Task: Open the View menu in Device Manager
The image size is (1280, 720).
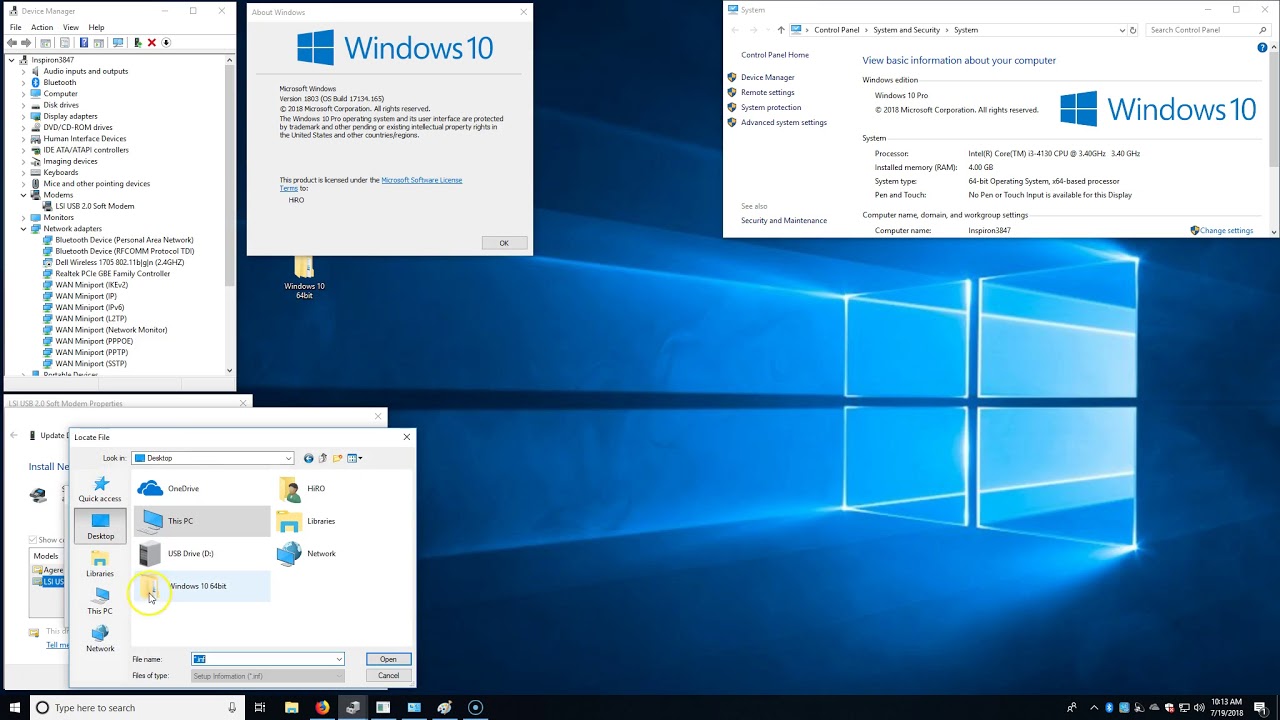Action: point(71,27)
